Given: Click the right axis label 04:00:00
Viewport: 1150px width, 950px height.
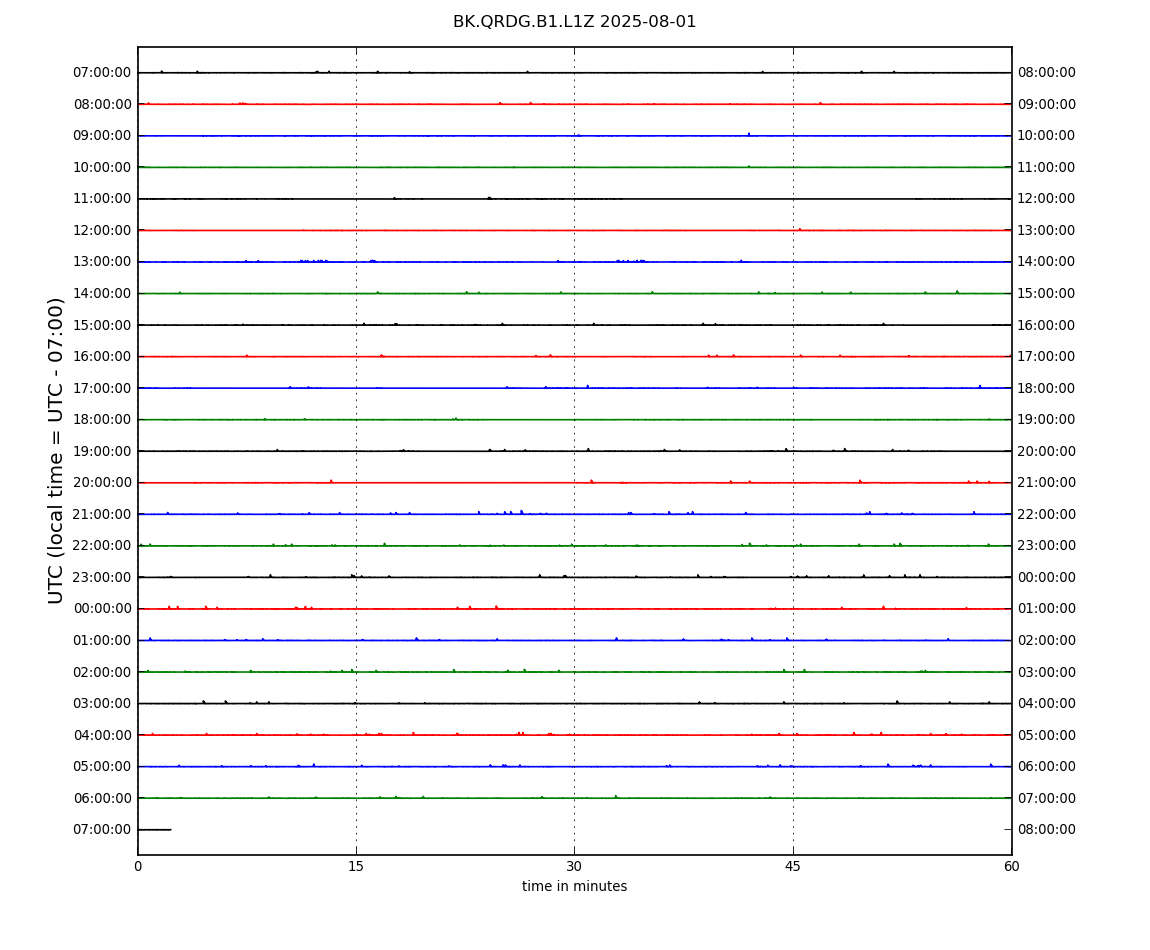Looking at the screenshot, I should [x=1047, y=704].
